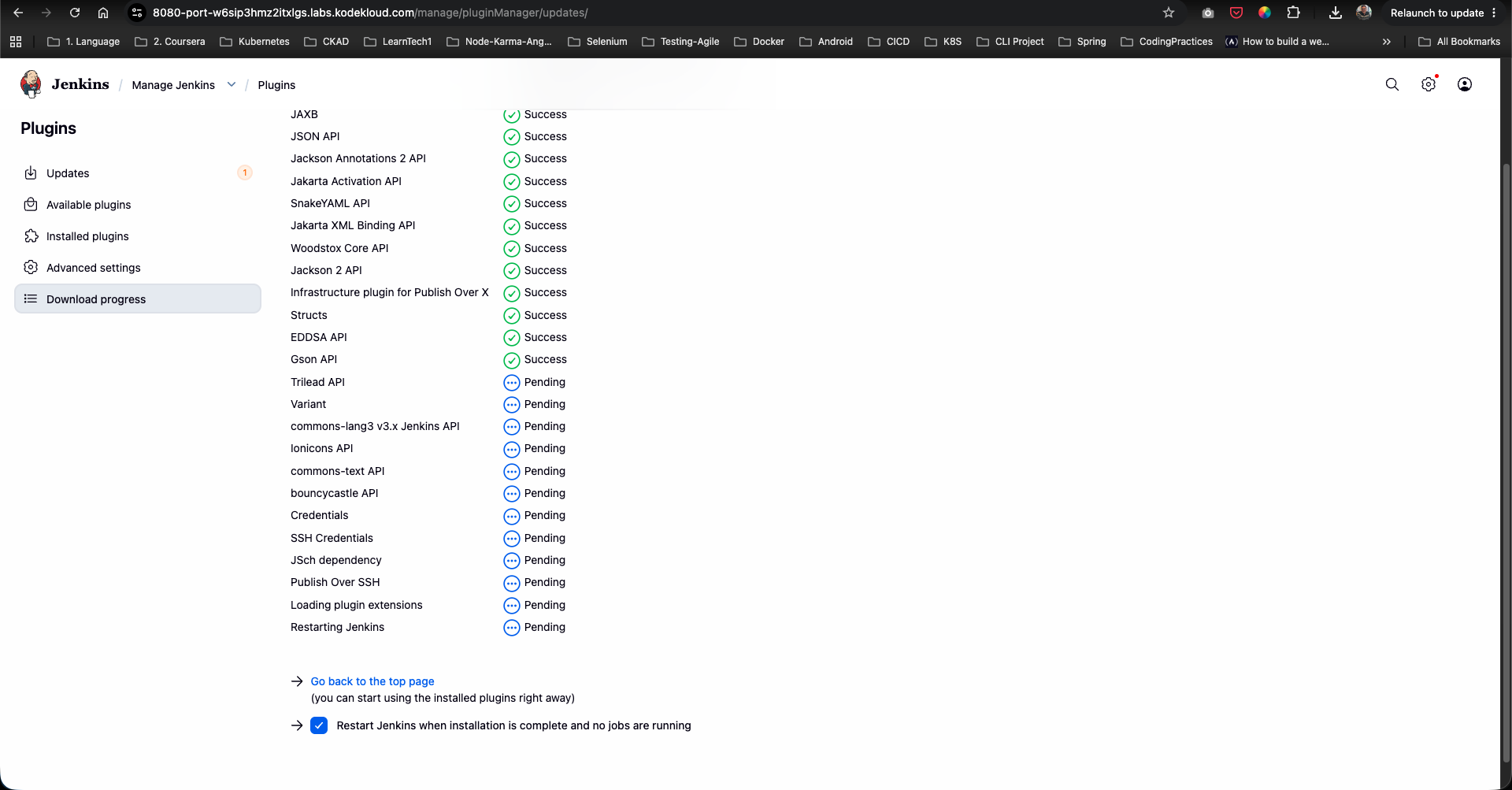Open the All Bookmarks folder
The width and height of the screenshot is (1512, 790).
click(x=1459, y=42)
